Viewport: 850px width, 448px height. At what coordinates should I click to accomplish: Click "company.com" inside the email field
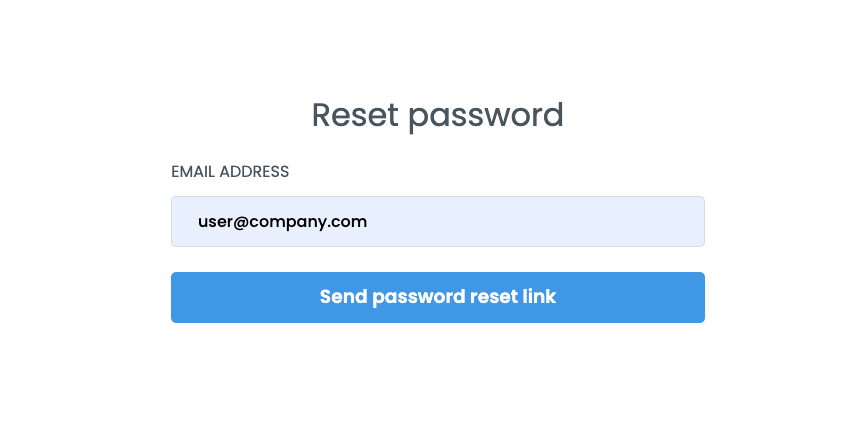[320, 222]
